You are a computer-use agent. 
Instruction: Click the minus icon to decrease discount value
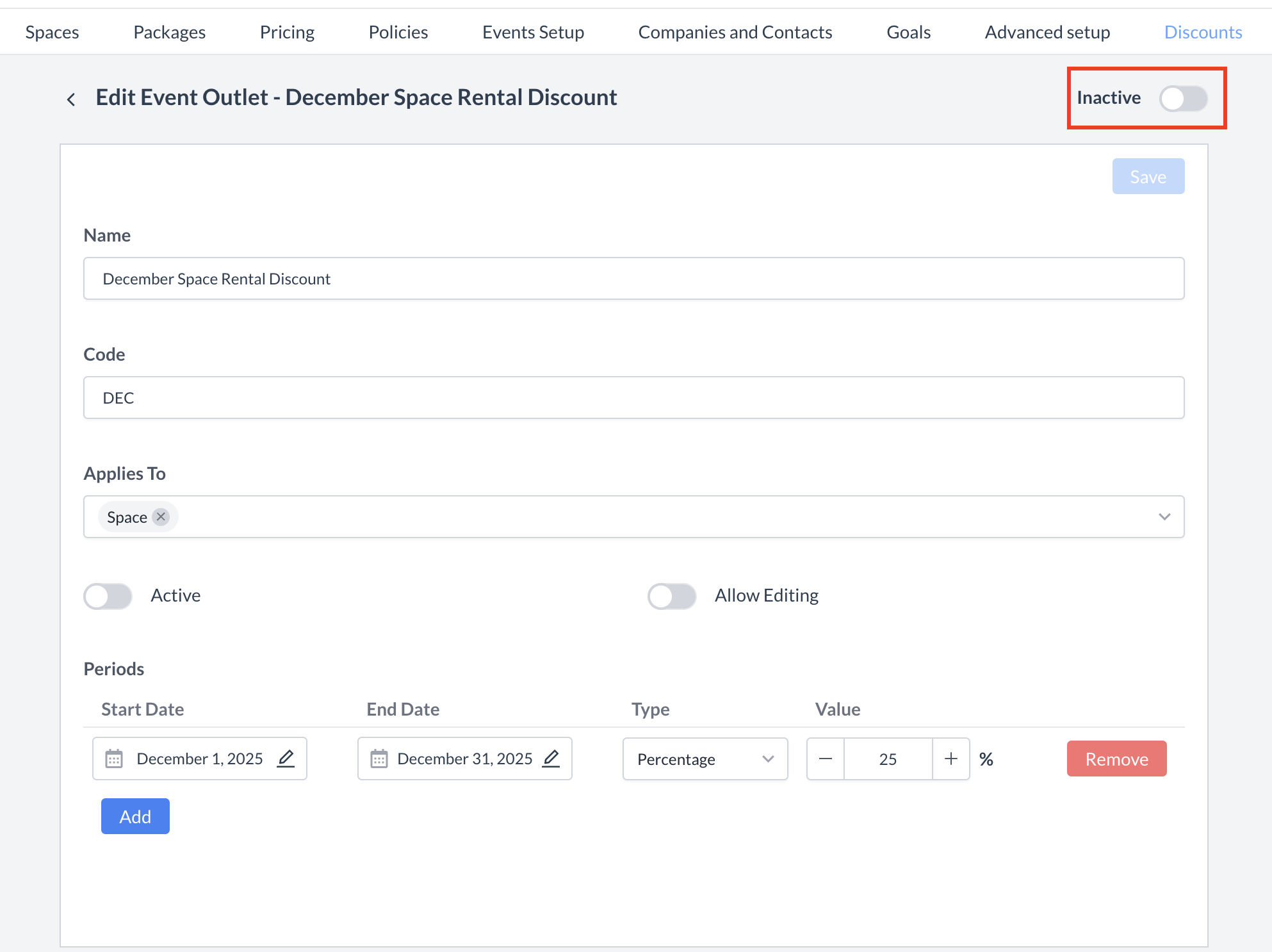[x=825, y=759]
